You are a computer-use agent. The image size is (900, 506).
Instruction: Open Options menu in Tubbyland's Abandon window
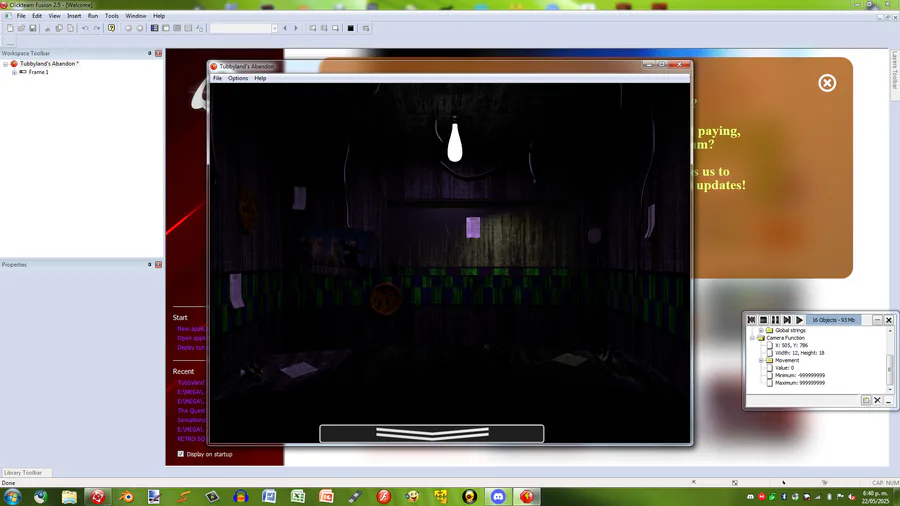tap(238, 78)
